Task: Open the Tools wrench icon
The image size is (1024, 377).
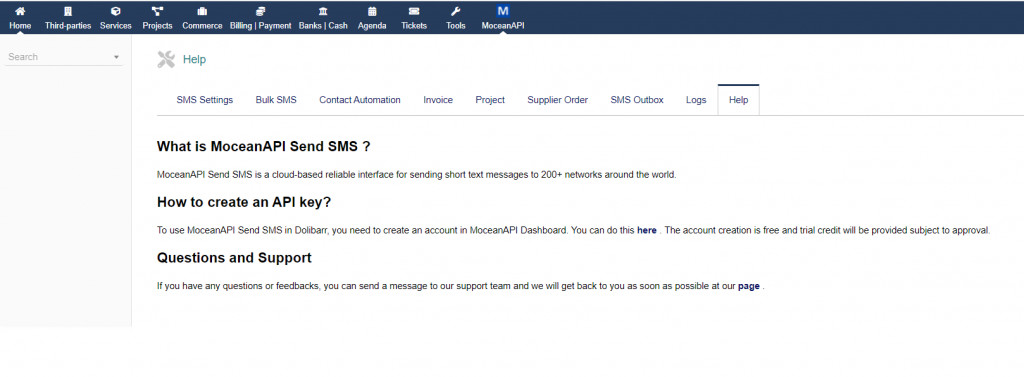Action: [x=456, y=11]
